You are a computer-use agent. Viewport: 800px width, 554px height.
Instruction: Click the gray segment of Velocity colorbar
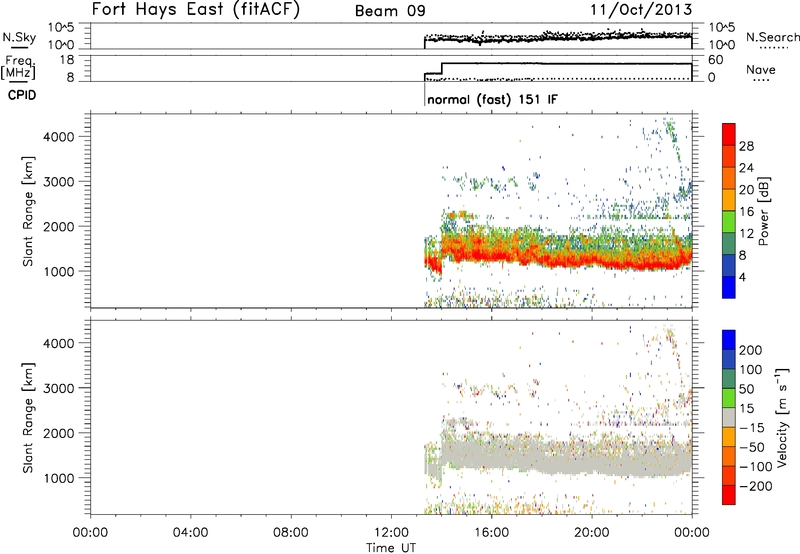coord(729,418)
